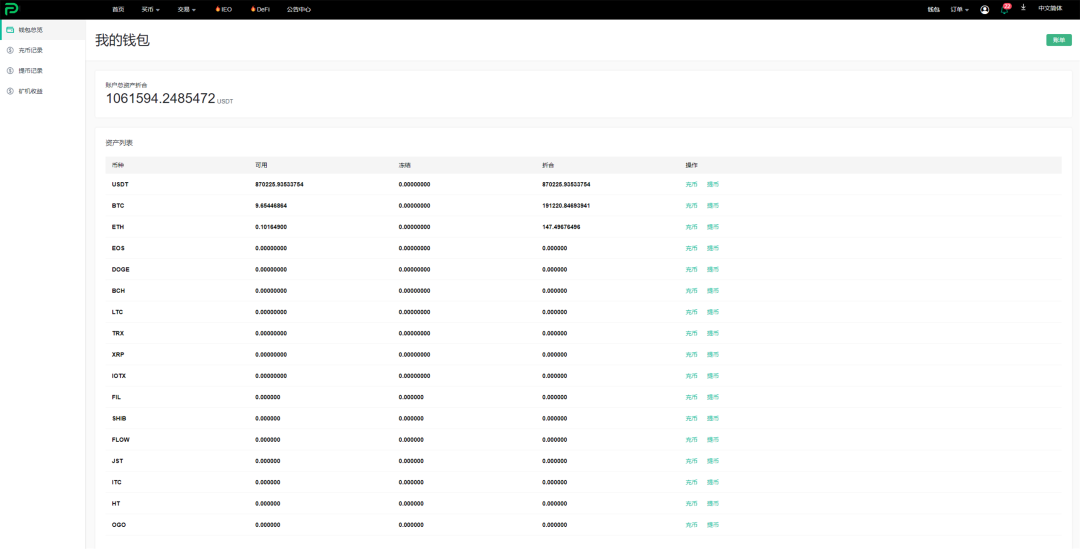Viewport: 1080px width, 549px height.
Task: Open 充币记录 in the sidebar
Action: coord(30,50)
